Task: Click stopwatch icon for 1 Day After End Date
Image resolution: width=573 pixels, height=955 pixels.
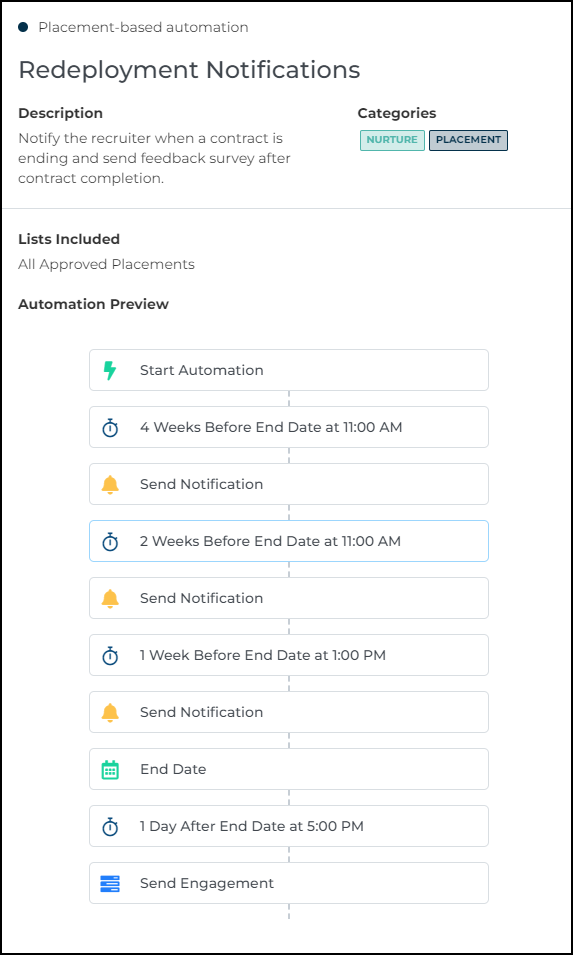Action: pyautogui.click(x=110, y=826)
